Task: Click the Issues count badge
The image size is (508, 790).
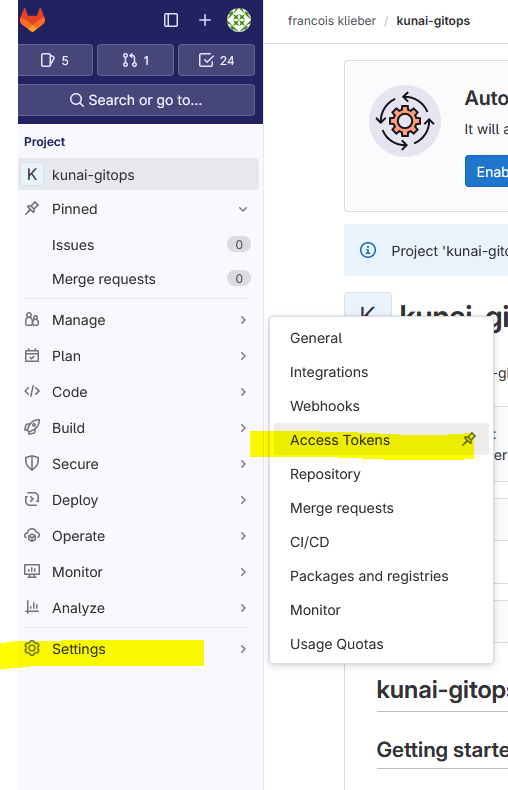Action: pos(239,244)
